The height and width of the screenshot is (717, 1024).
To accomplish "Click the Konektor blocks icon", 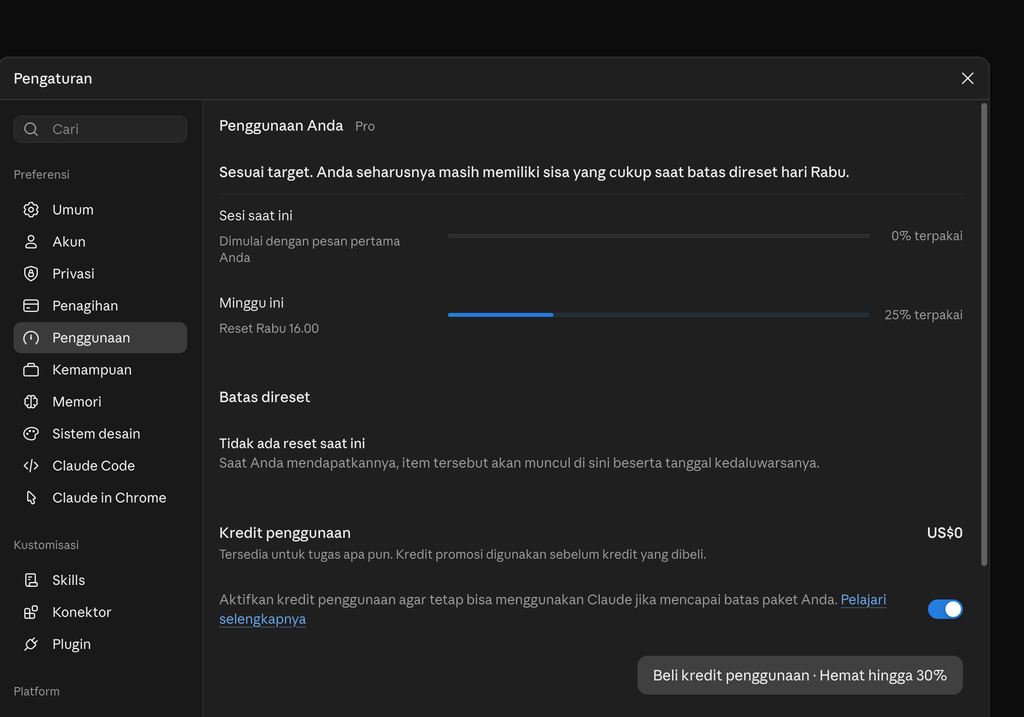I will click(x=31, y=612).
